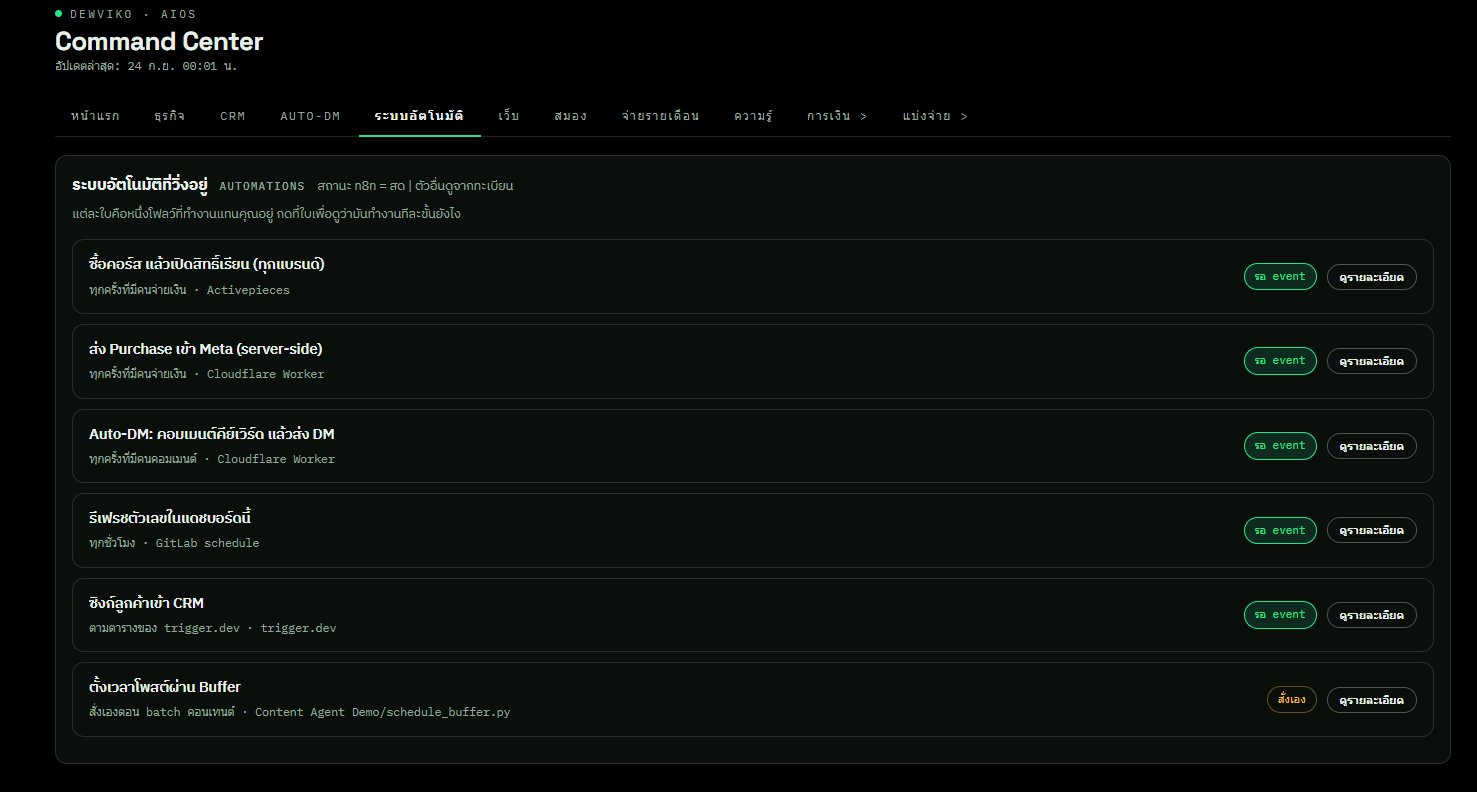Click the orange สั่งเอง status badge
This screenshot has height=792, width=1477.
click(x=1292, y=700)
